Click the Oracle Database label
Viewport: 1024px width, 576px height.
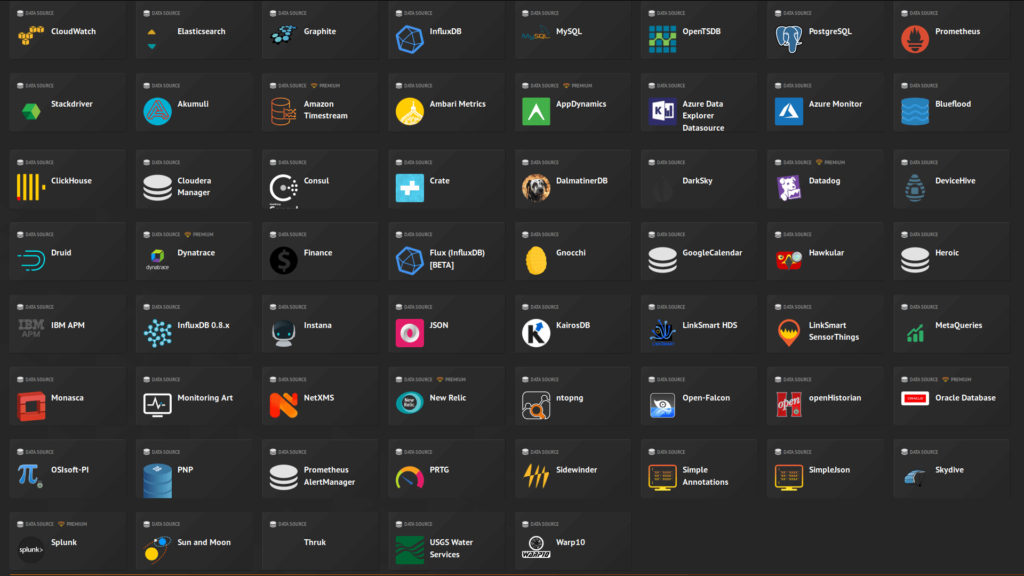pyautogui.click(x=965, y=398)
